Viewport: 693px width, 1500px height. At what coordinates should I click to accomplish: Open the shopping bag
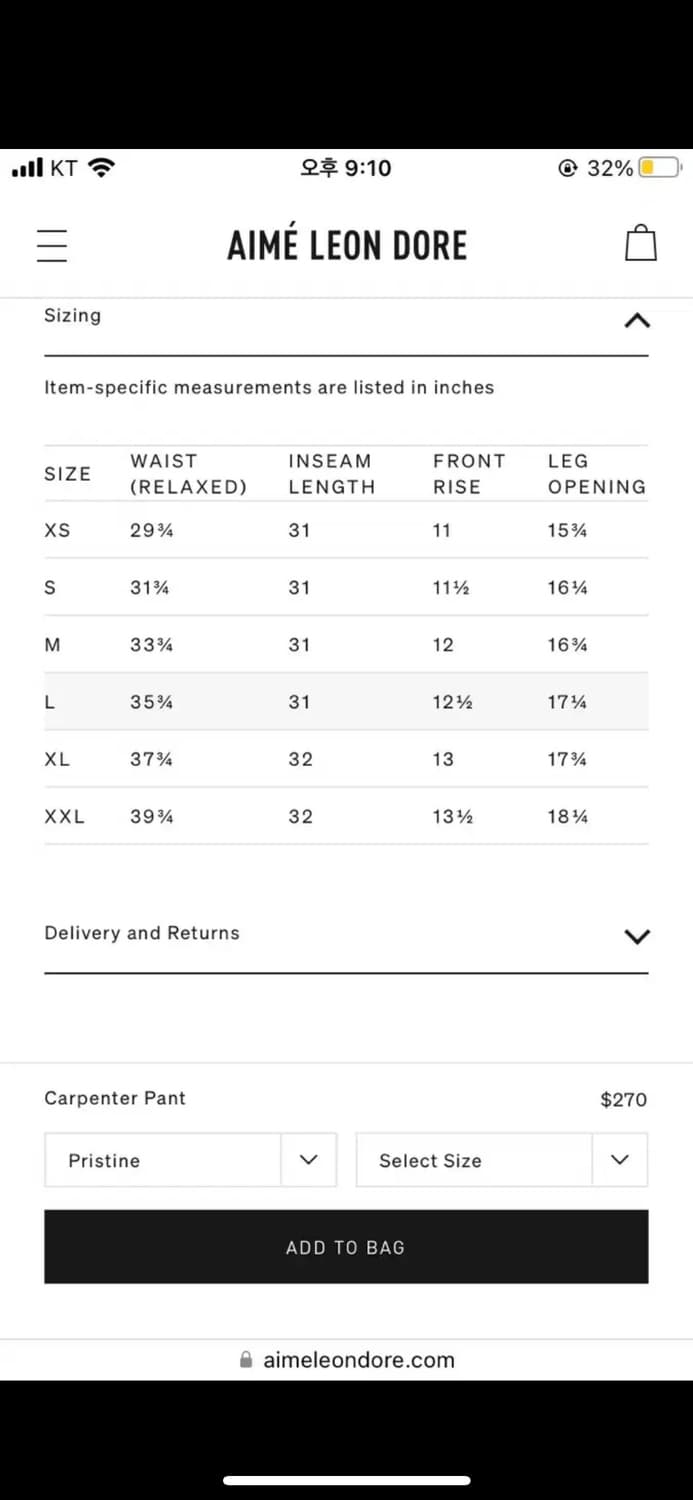[x=640, y=244]
